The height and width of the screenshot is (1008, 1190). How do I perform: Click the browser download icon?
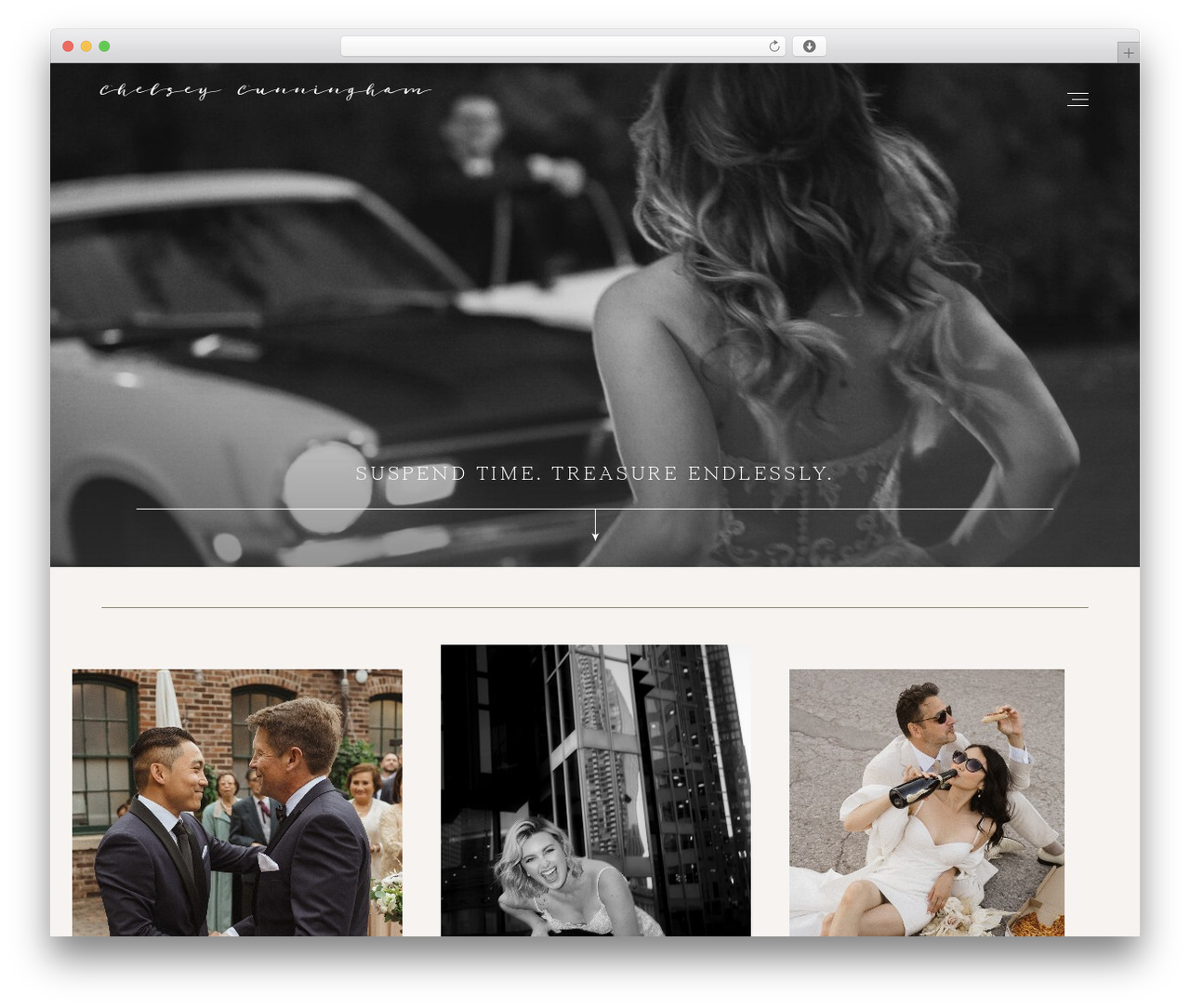point(809,46)
